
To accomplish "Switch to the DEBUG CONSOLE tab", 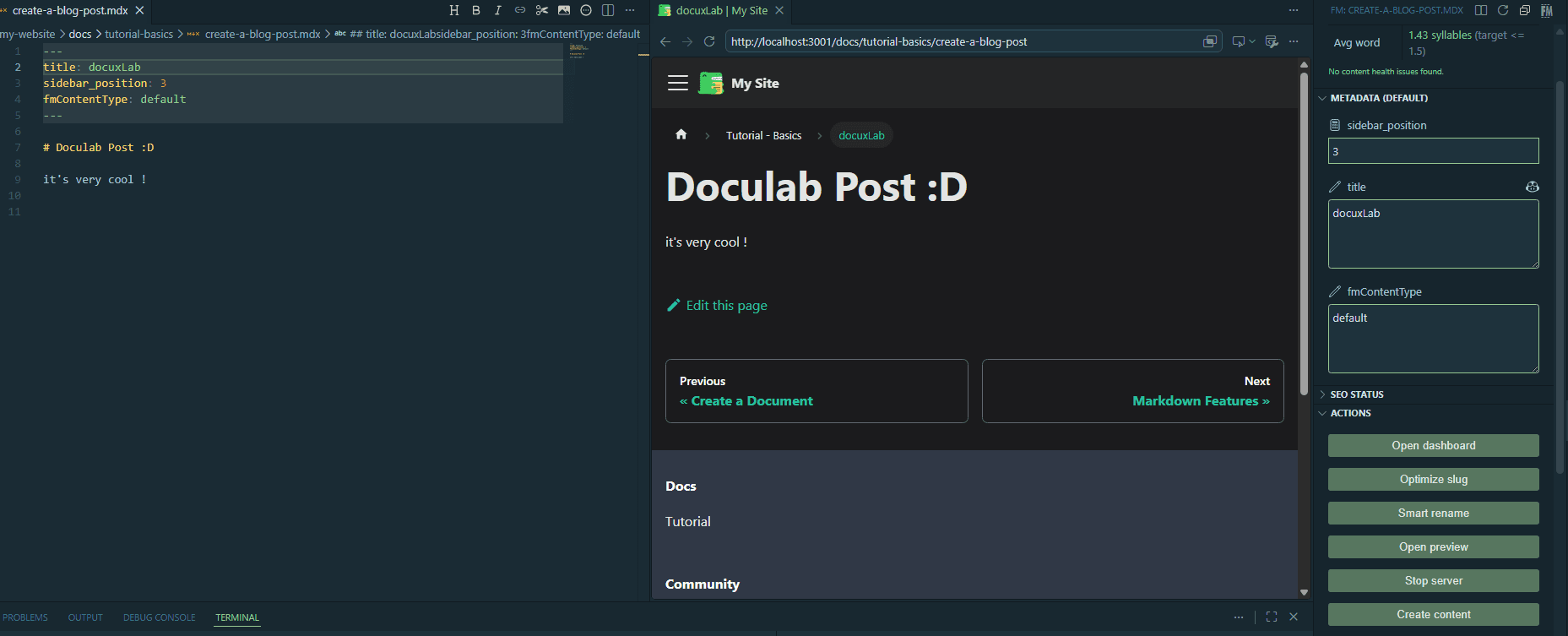I will [159, 617].
